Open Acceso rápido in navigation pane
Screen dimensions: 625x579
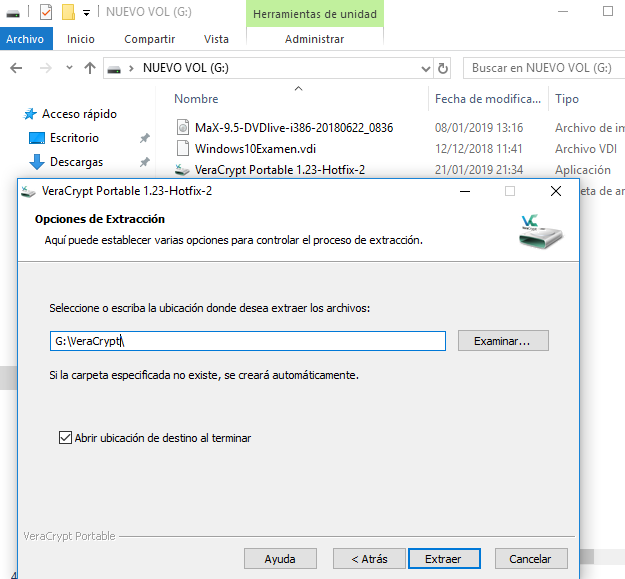pyautogui.click(x=79, y=114)
